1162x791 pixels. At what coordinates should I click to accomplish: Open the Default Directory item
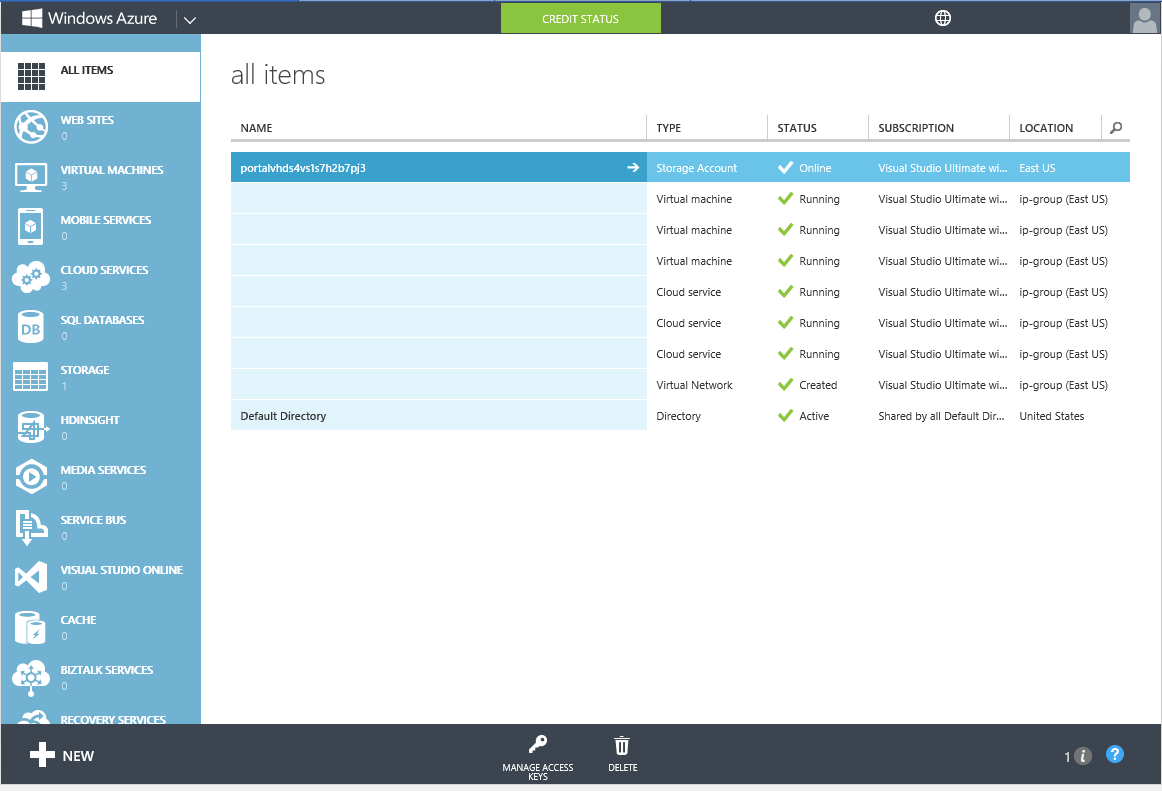click(x=283, y=416)
